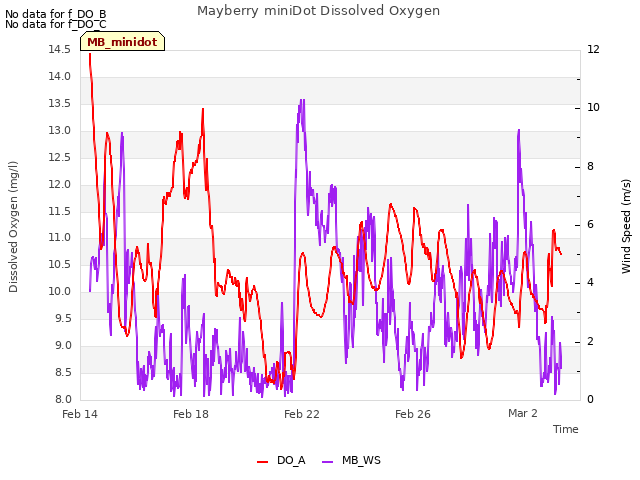Click the 'No data for f_DO_B' message
This screenshot has height=480, width=640.
tap(56, 14)
